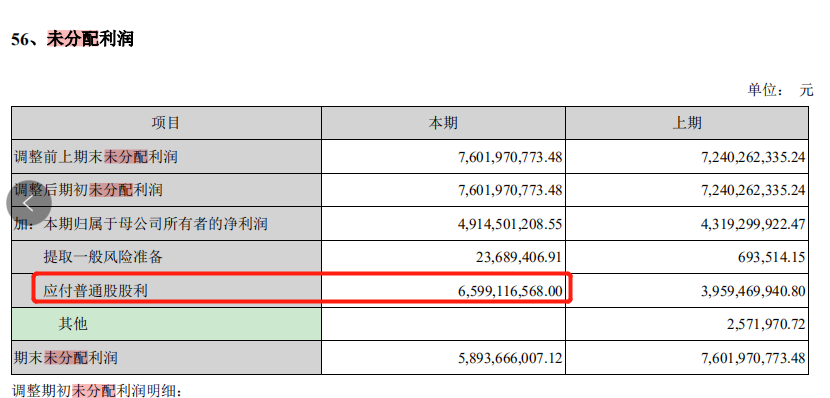Select the 项目 column header
830x398 pixels.
click(x=166, y=123)
